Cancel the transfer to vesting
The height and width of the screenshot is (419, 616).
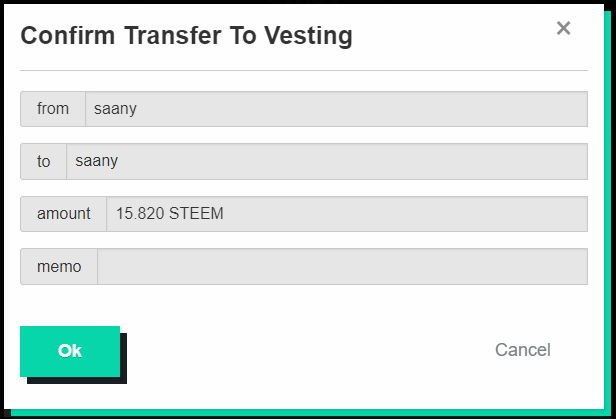[x=522, y=350]
